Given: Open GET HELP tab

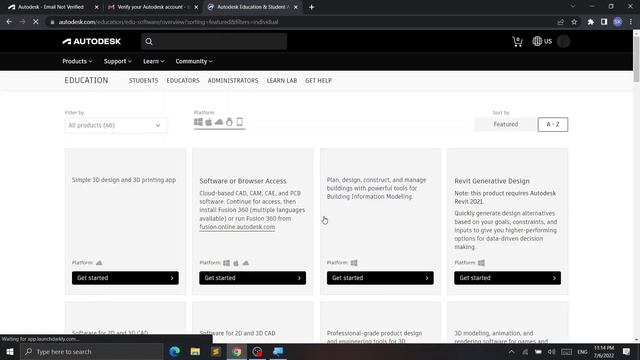Looking at the screenshot, I should pyautogui.click(x=318, y=80).
